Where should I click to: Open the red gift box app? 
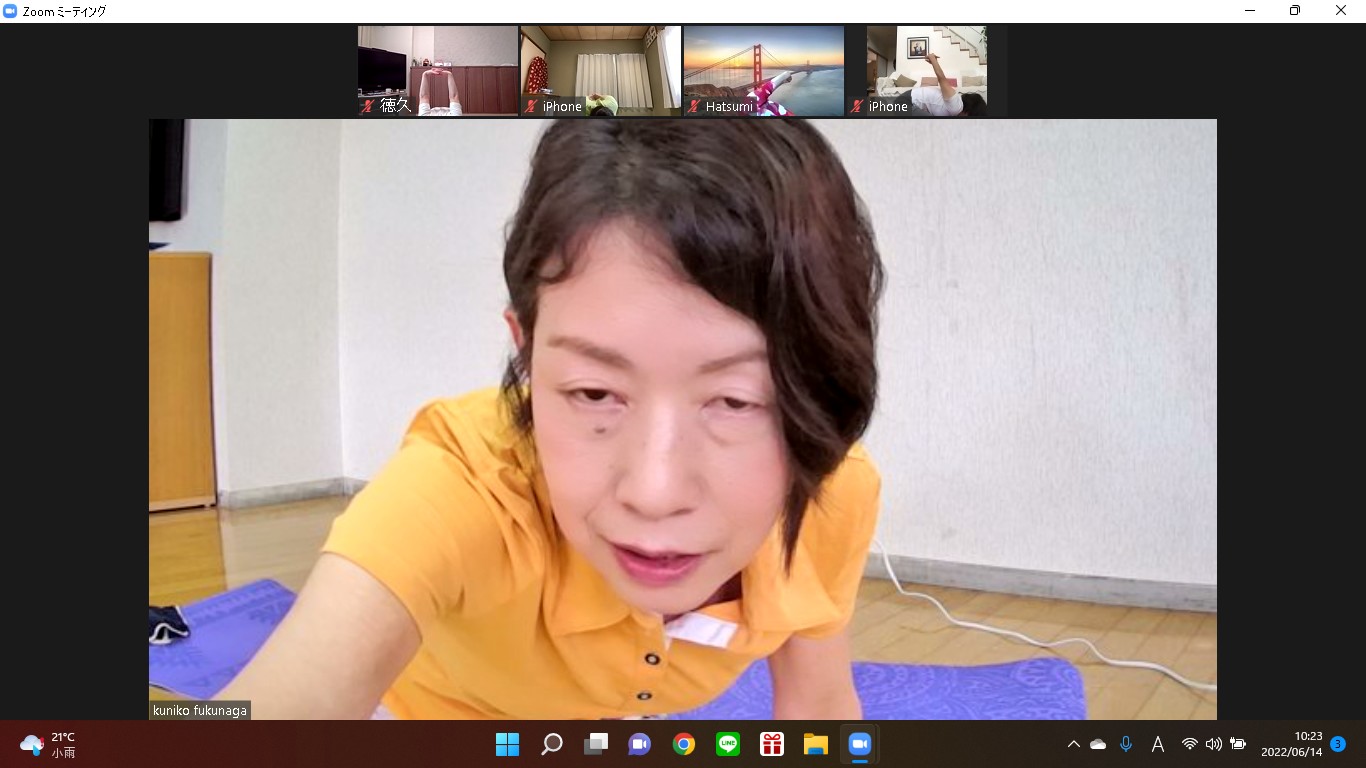click(x=772, y=744)
